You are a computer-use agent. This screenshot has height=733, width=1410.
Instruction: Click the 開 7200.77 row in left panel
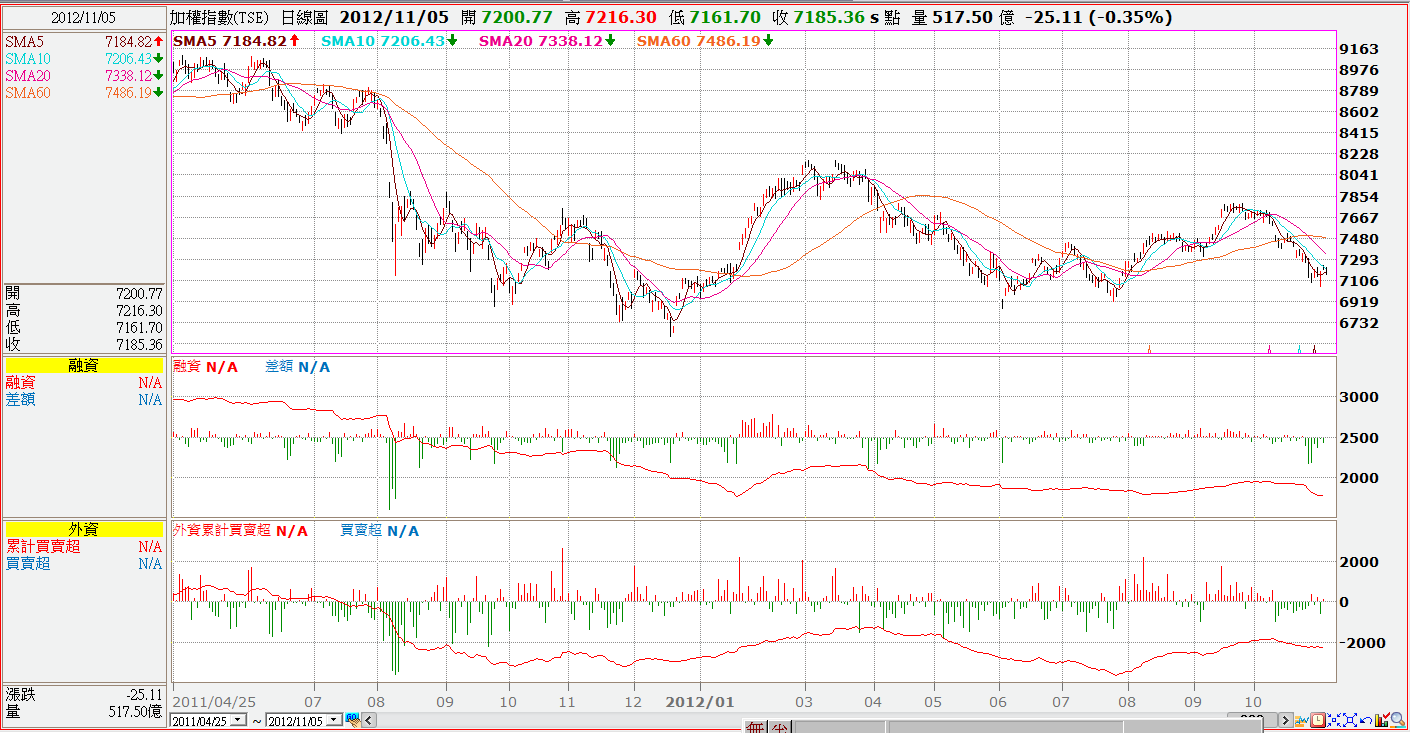84,293
